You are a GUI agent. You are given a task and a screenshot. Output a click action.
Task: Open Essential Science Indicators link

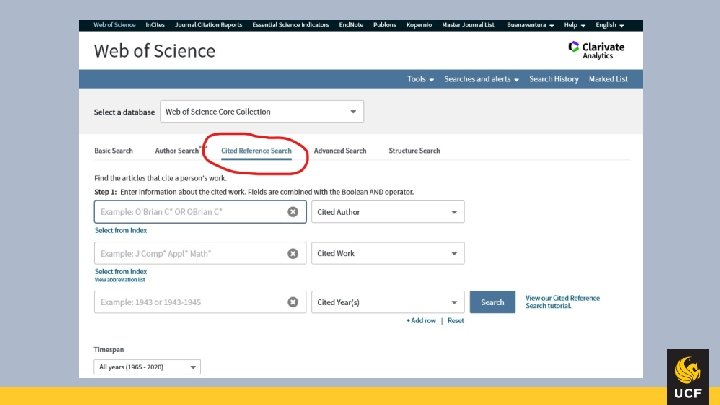pos(291,25)
